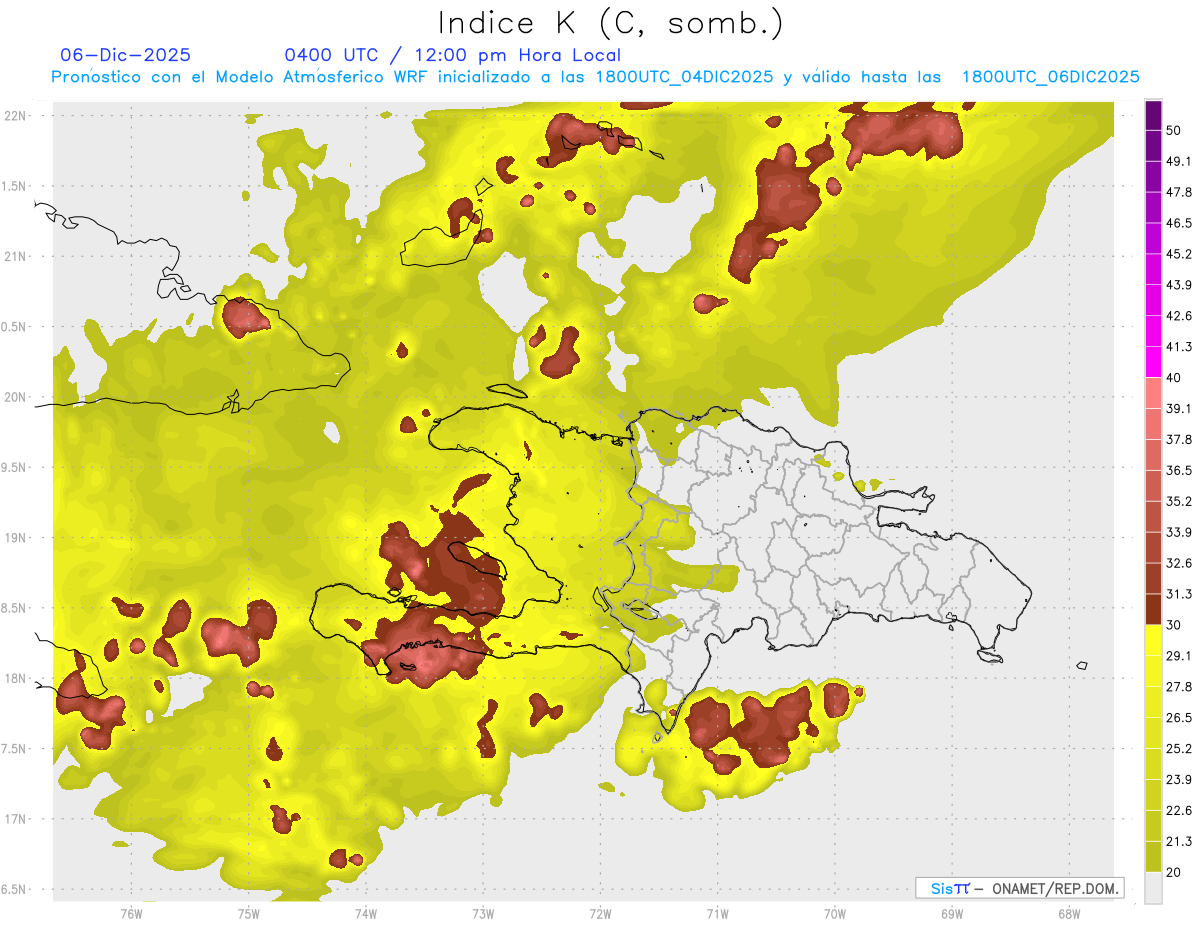
Task: Click the dark purple swatch above 50
Action: click(1154, 115)
